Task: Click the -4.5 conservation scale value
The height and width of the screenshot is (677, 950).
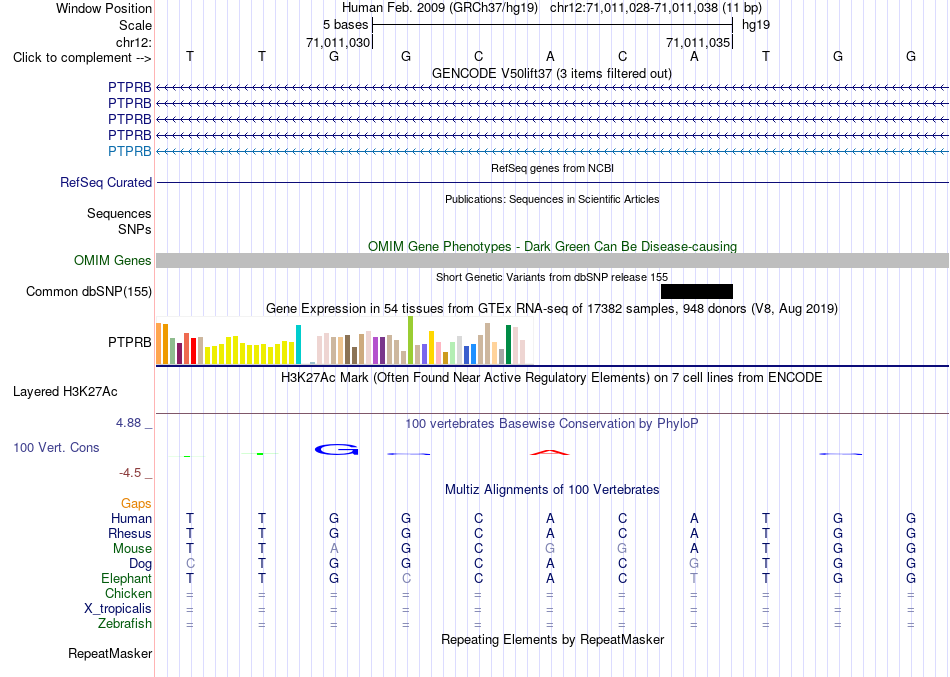Action: point(130,473)
